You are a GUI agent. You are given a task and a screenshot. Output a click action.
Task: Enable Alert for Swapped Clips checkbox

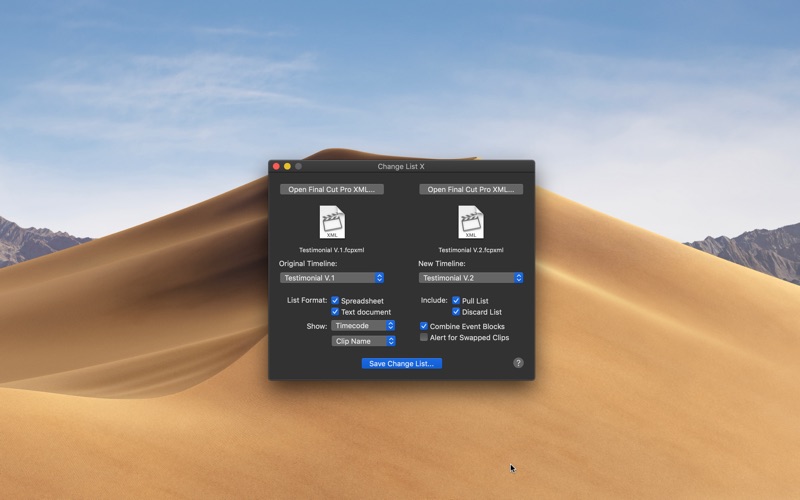click(x=424, y=337)
